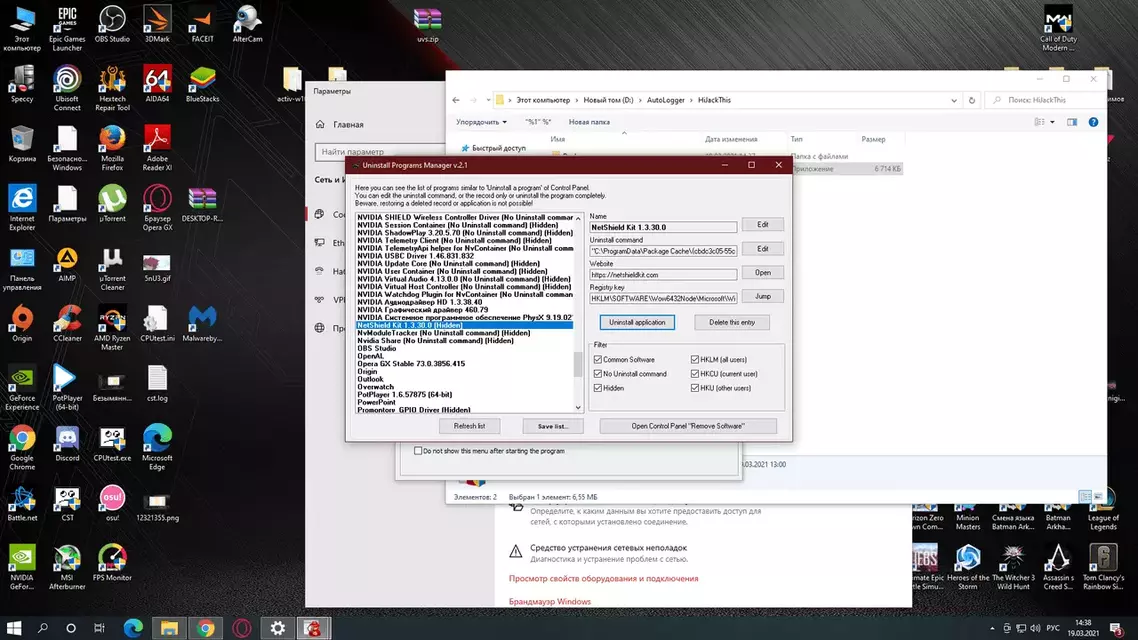This screenshot has height=640, width=1138.
Task: Open OBS Studio desktop icon
Action: [x=112, y=24]
